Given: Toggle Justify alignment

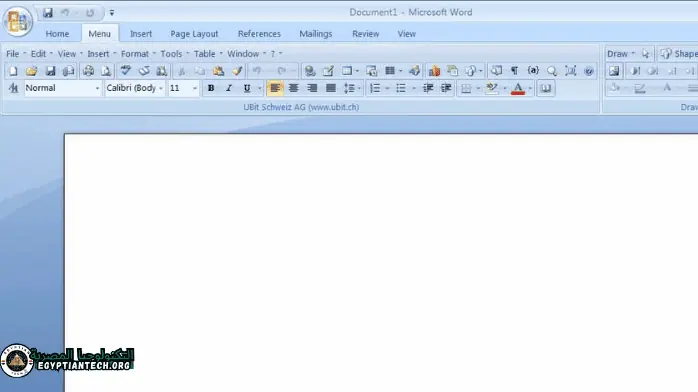Looking at the screenshot, I should [331, 89].
